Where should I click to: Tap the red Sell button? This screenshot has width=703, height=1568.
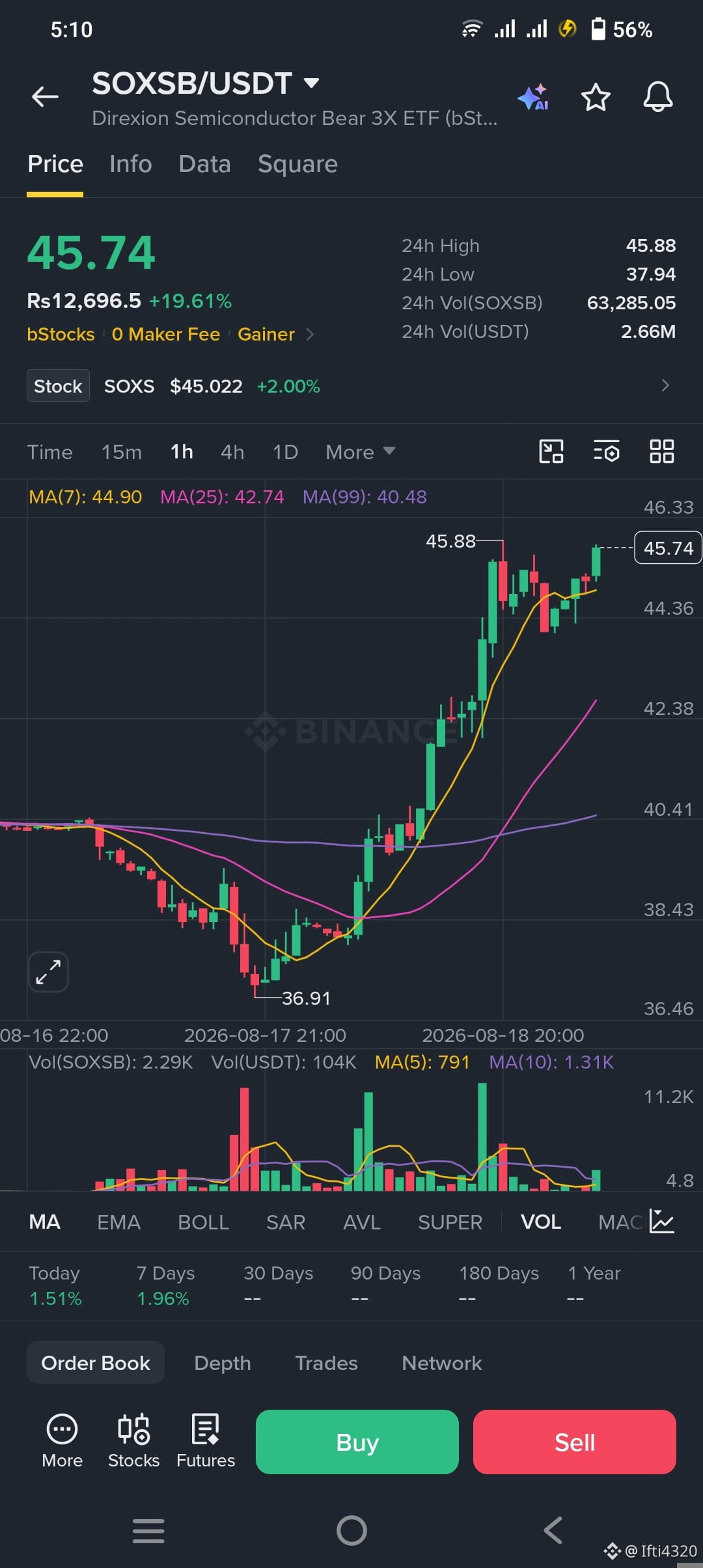coord(575,1442)
